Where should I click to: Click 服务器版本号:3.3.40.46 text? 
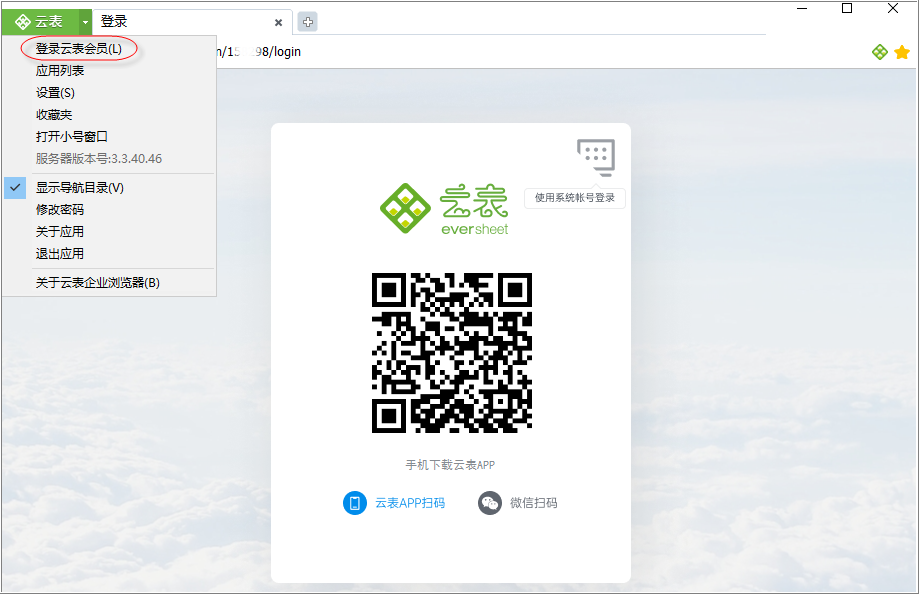(x=98, y=159)
